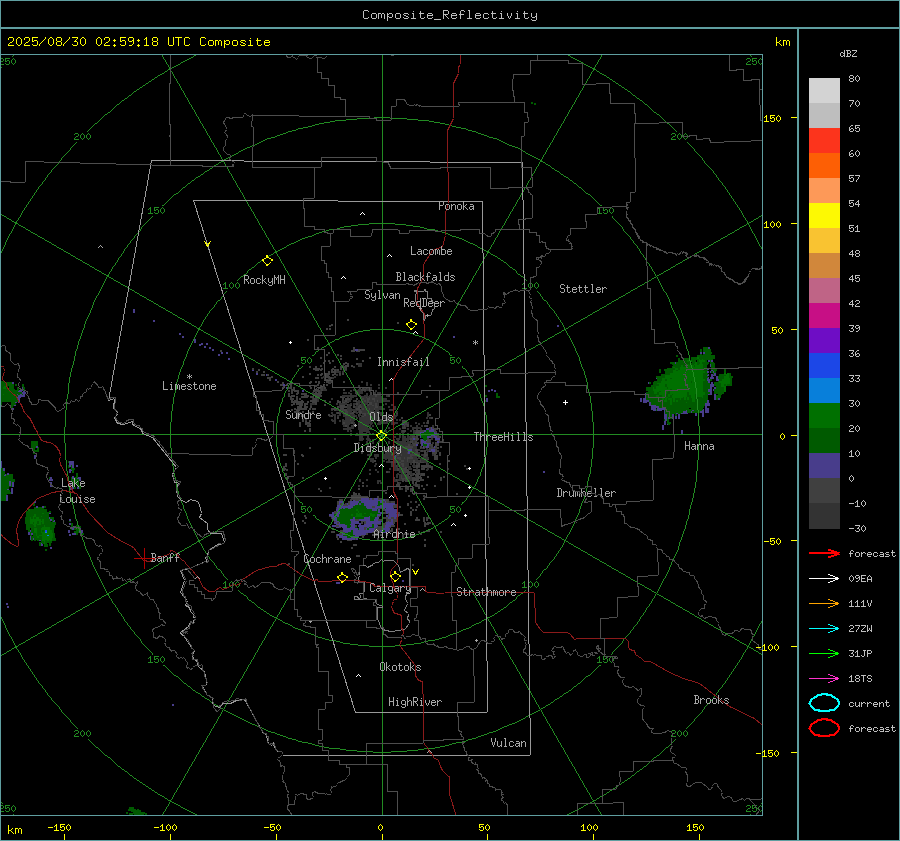900x841 pixels.
Task: Click the Ponoka town label
Action: click(456, 206)
